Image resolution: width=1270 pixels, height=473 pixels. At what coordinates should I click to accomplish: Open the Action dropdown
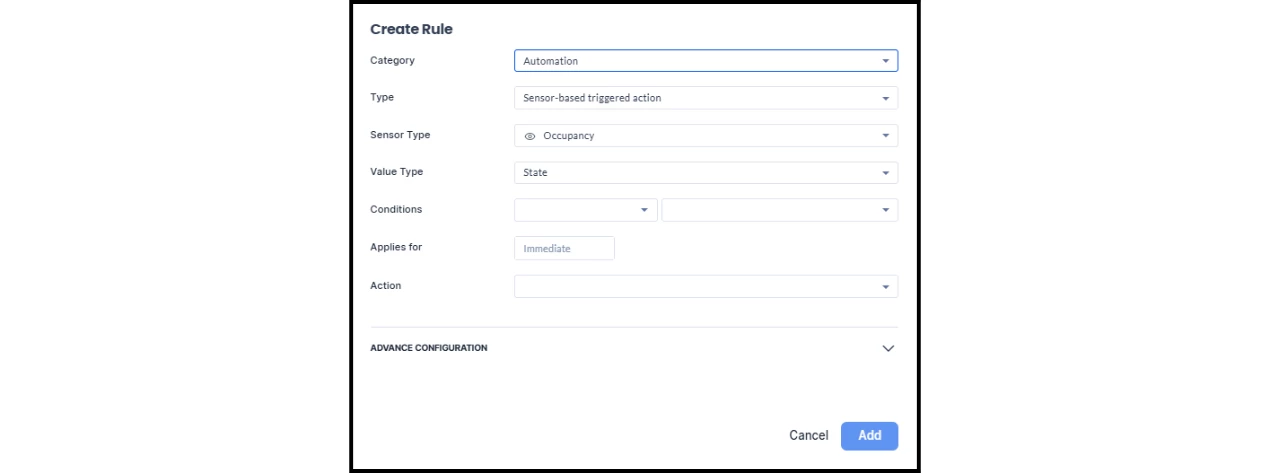700,287
